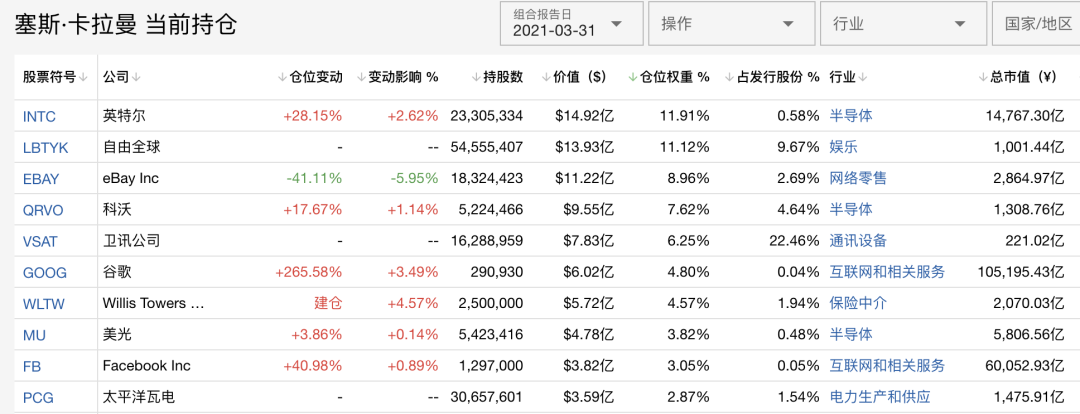Sort table by 股票符号 column

coord(55,77)
